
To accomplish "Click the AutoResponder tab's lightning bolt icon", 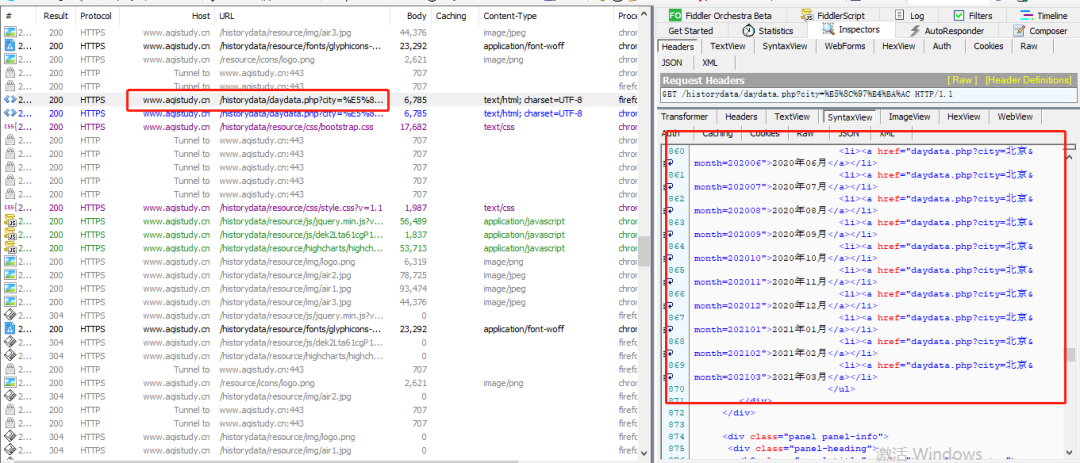I will (915, 30).
